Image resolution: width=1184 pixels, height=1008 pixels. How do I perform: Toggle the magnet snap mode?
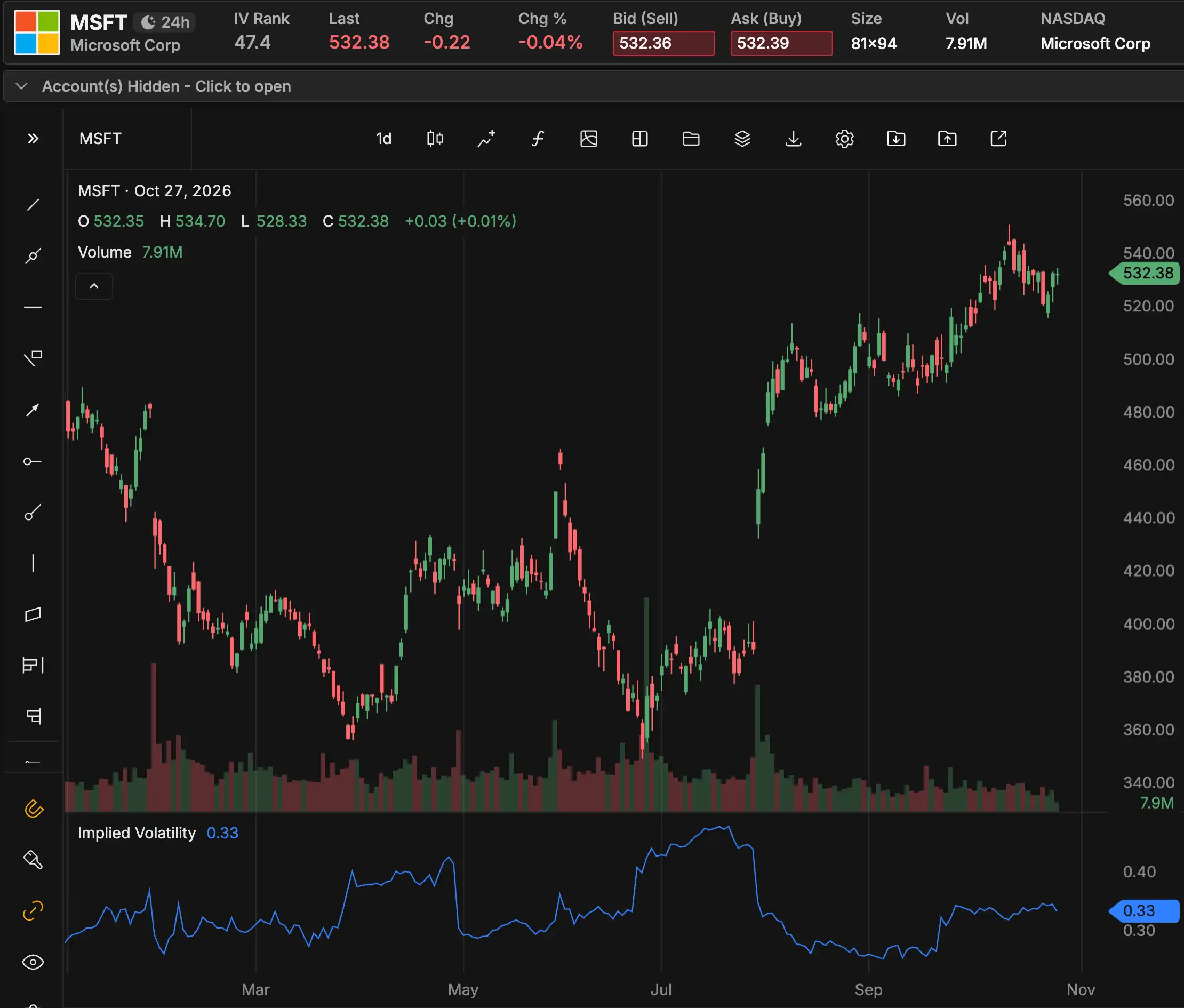(33, 809)
